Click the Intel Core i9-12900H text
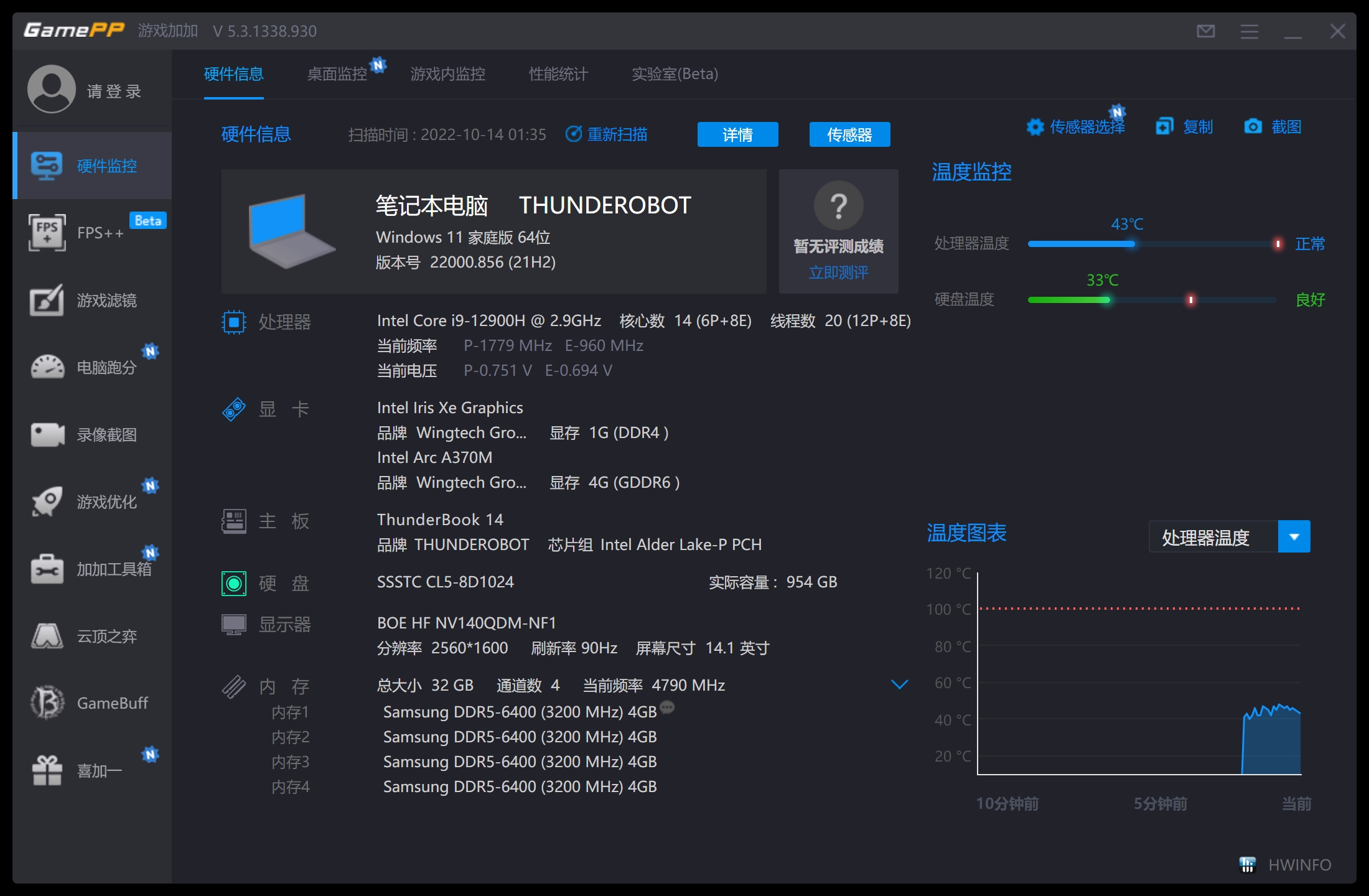Viewport: 1369px width, 896px height. pyautogui.click(x=489, y=320)
